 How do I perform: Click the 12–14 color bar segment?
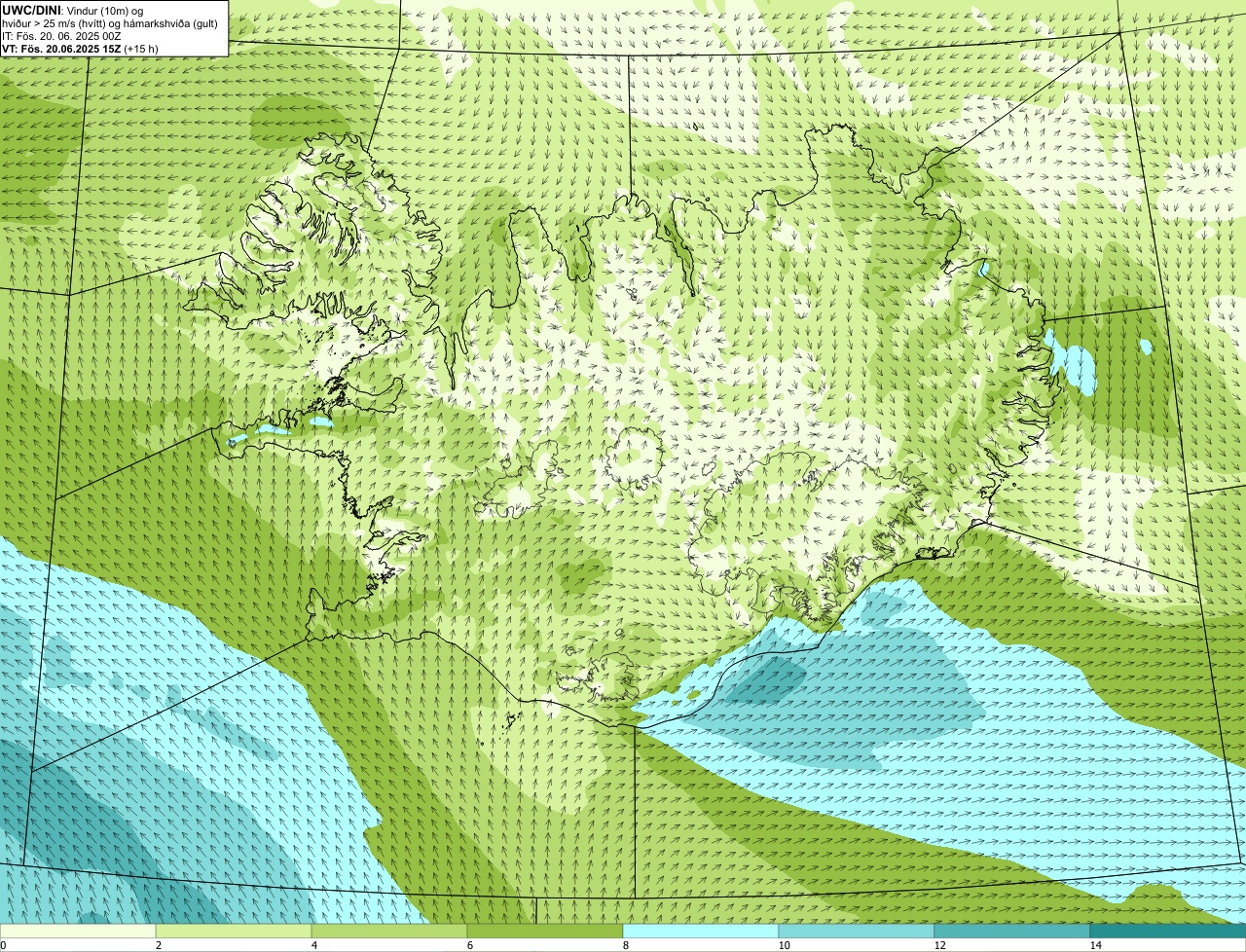coord(1012,931)
